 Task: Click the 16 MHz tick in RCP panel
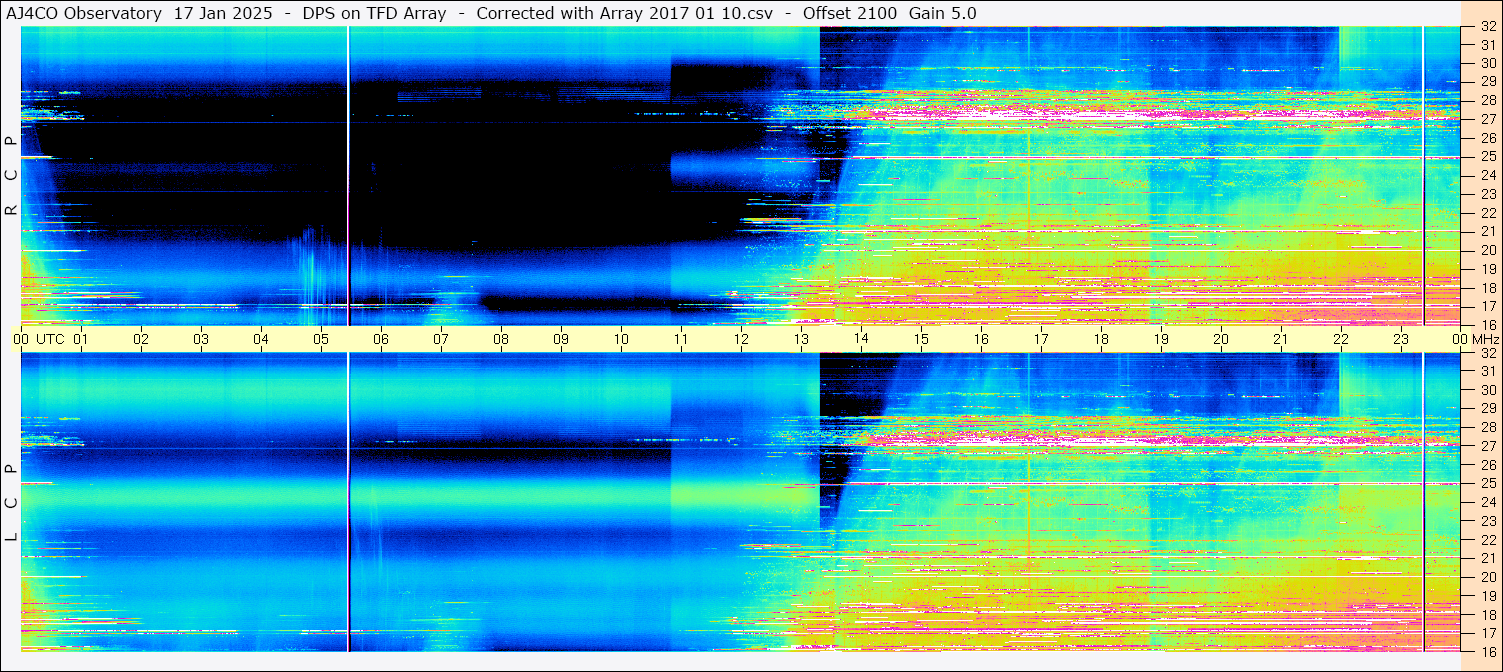coord(1487,324)
